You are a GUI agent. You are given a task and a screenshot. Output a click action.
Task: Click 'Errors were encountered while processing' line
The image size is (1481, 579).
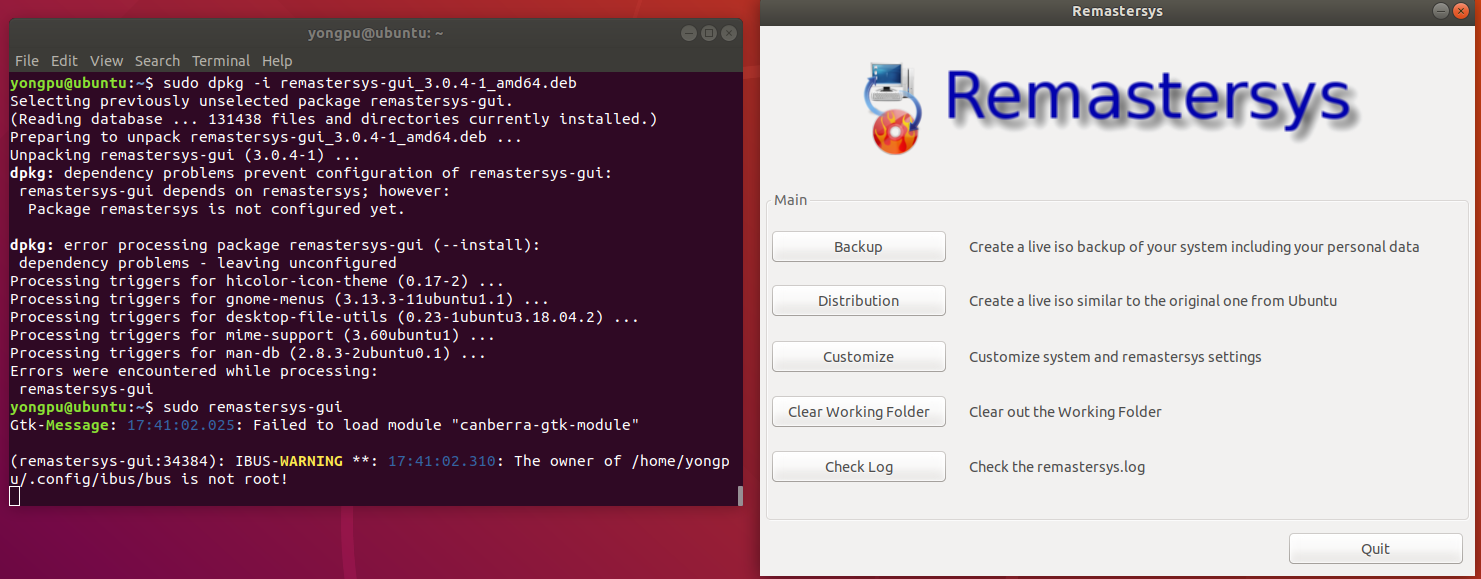point(194,371)
